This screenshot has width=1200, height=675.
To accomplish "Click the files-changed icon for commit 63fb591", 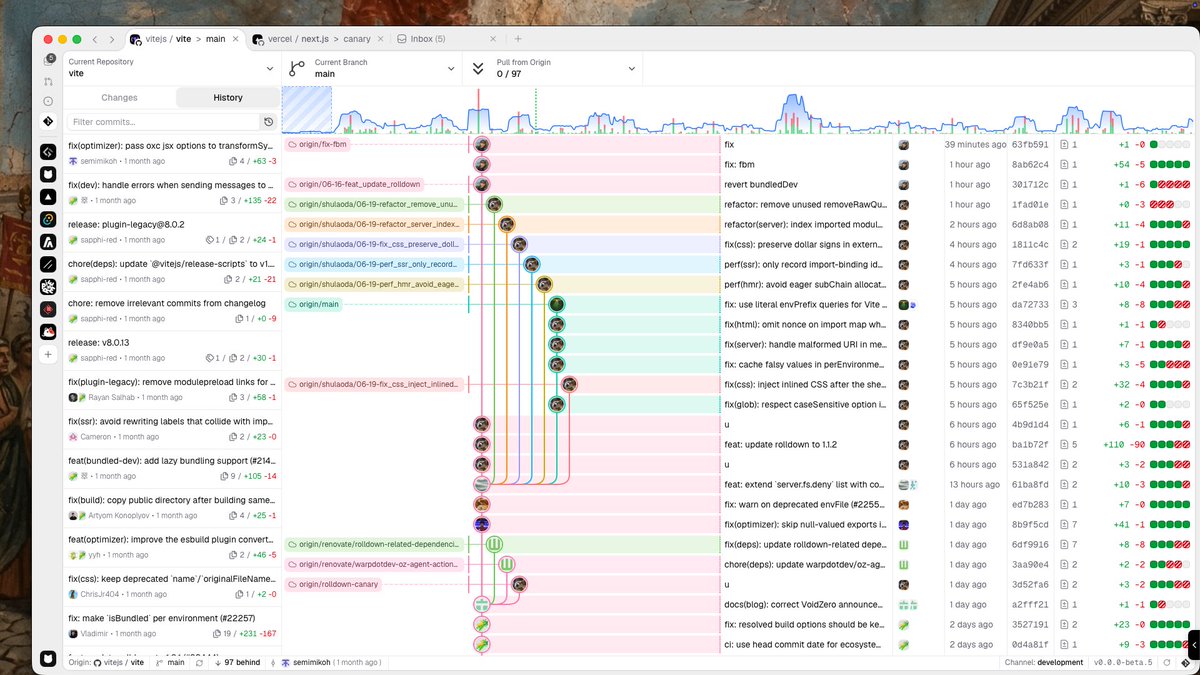I will click(x=1064, y=144).
